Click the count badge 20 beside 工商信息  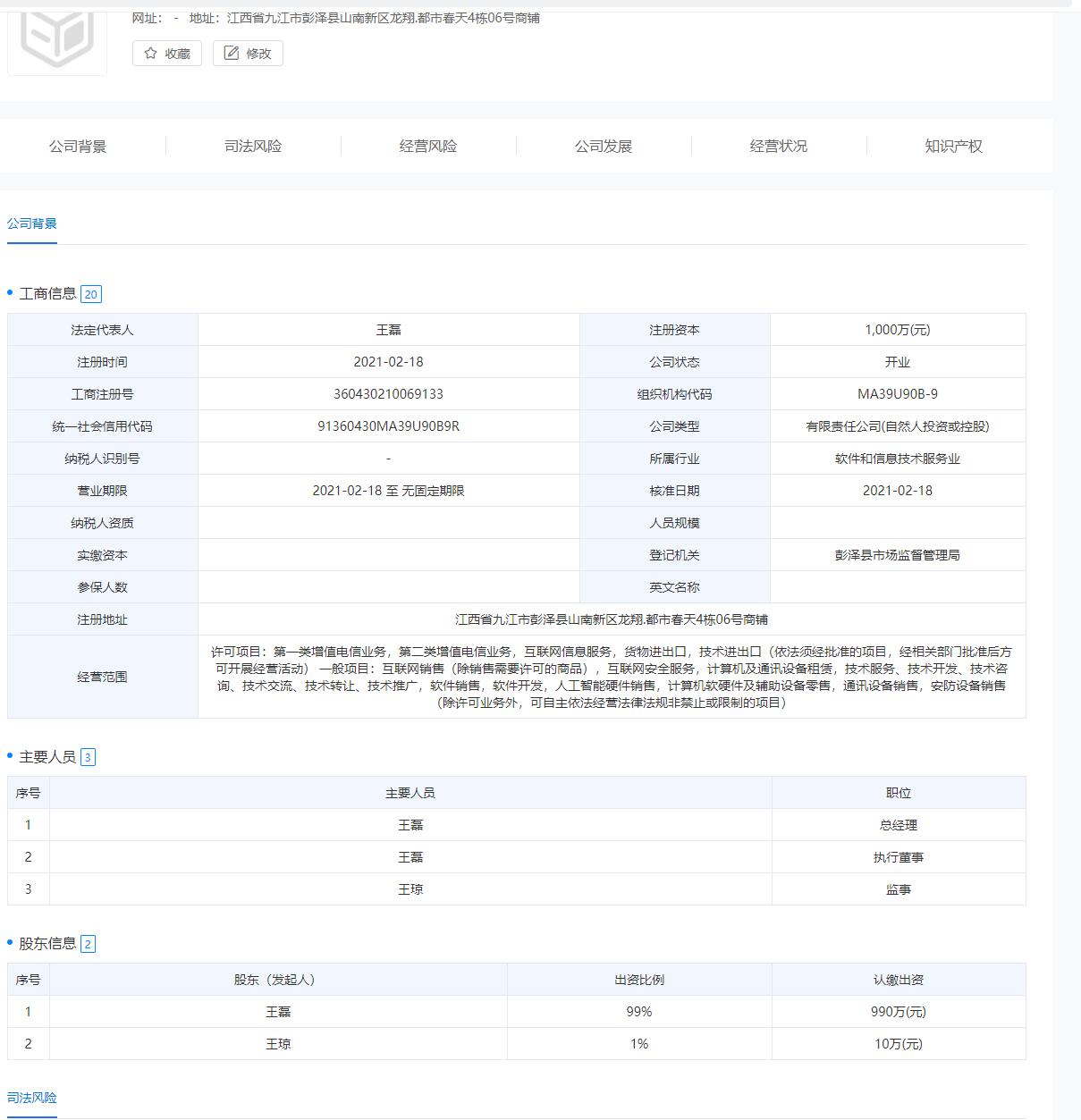click(x=91, y=294)
